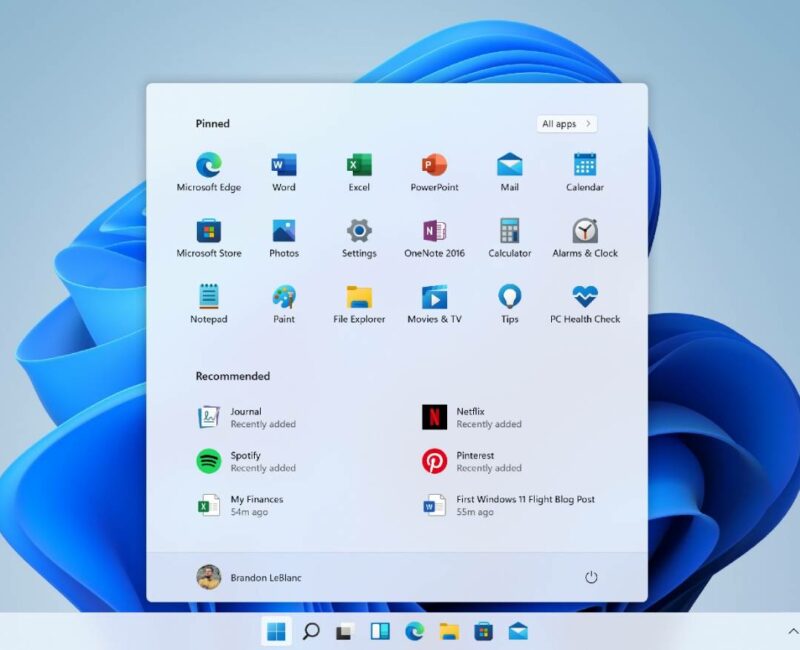Launch Notepad from pinned apps
This screenshot has height=650, width=800.
point(209,304)
